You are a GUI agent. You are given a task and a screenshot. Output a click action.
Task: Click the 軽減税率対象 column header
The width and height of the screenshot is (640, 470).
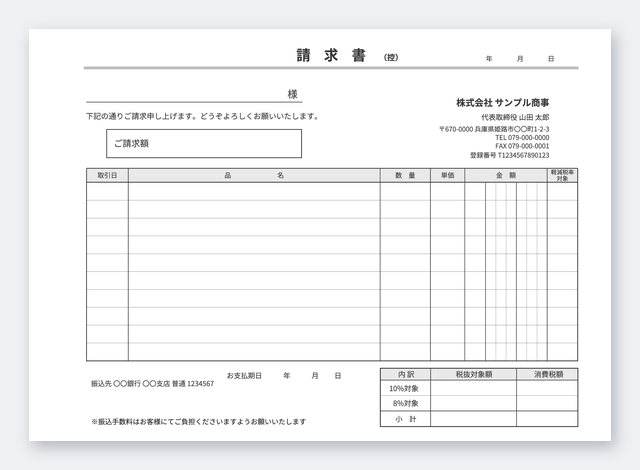[562, 175]
